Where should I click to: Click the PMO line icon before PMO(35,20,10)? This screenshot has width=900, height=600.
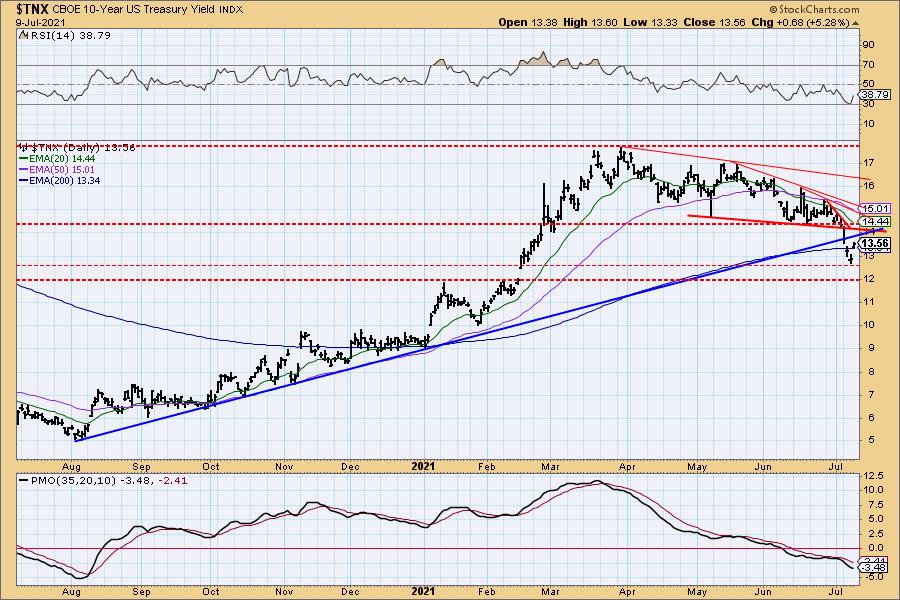24,481
